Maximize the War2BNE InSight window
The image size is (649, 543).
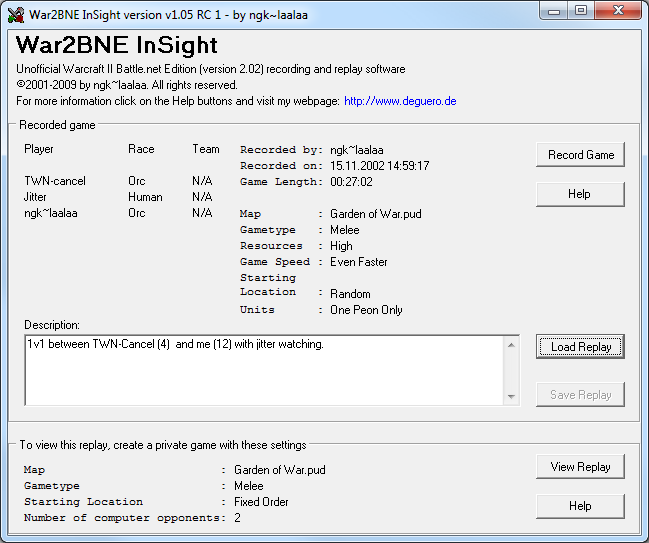coord(581,11)
